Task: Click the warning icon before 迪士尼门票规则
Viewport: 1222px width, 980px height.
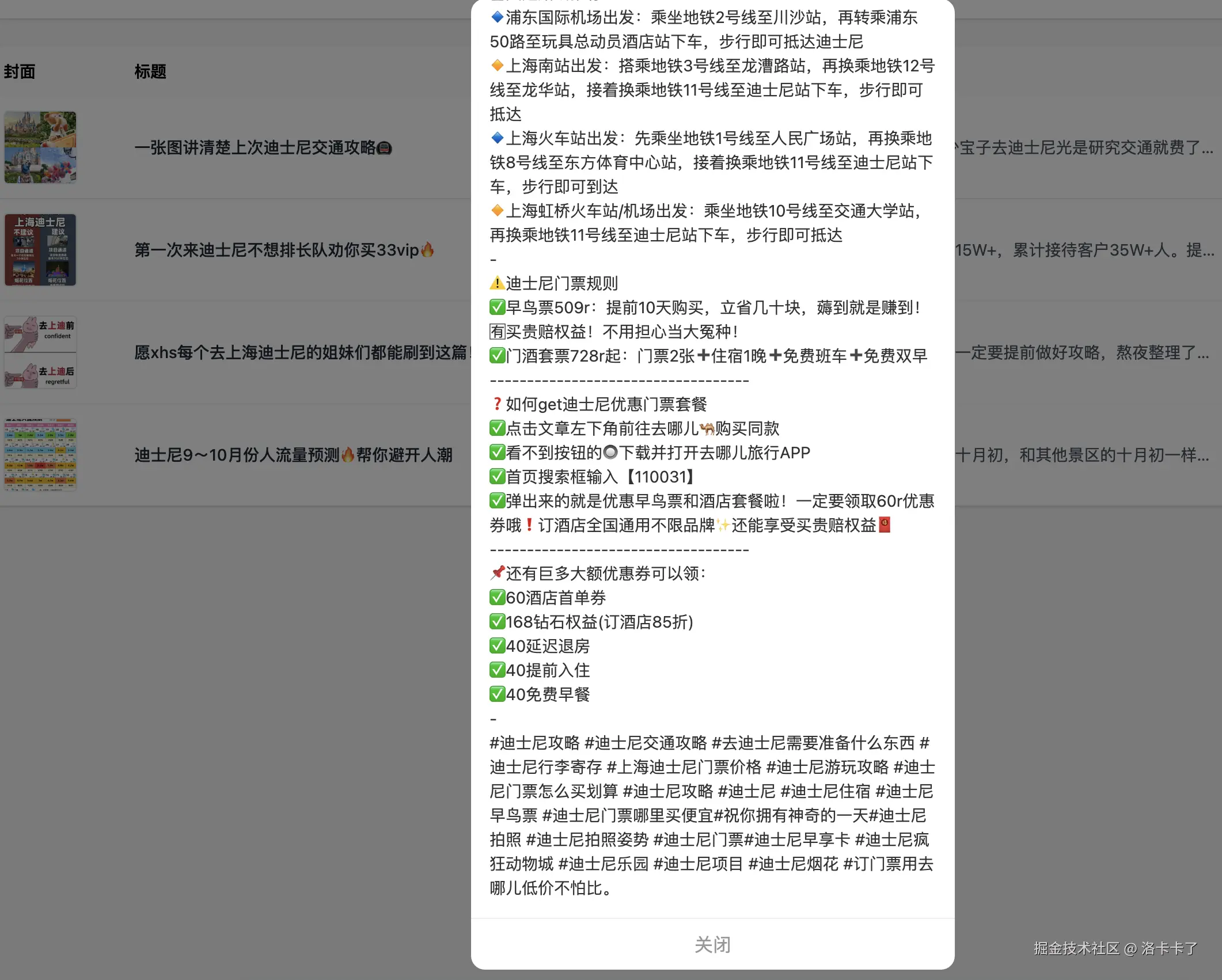Action: [497, 283]
